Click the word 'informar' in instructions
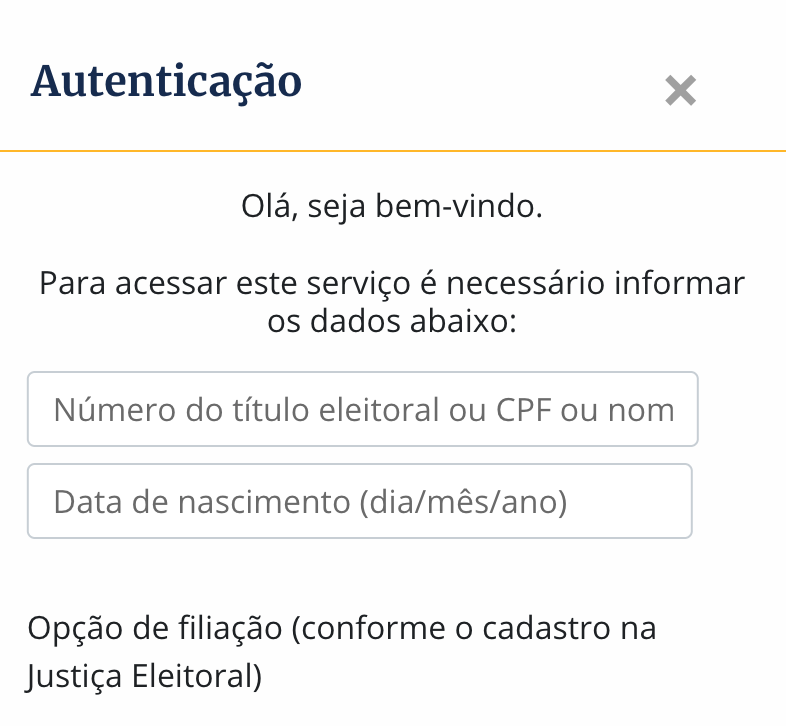This screenshot has height=726, width=786. coord(682,283)
